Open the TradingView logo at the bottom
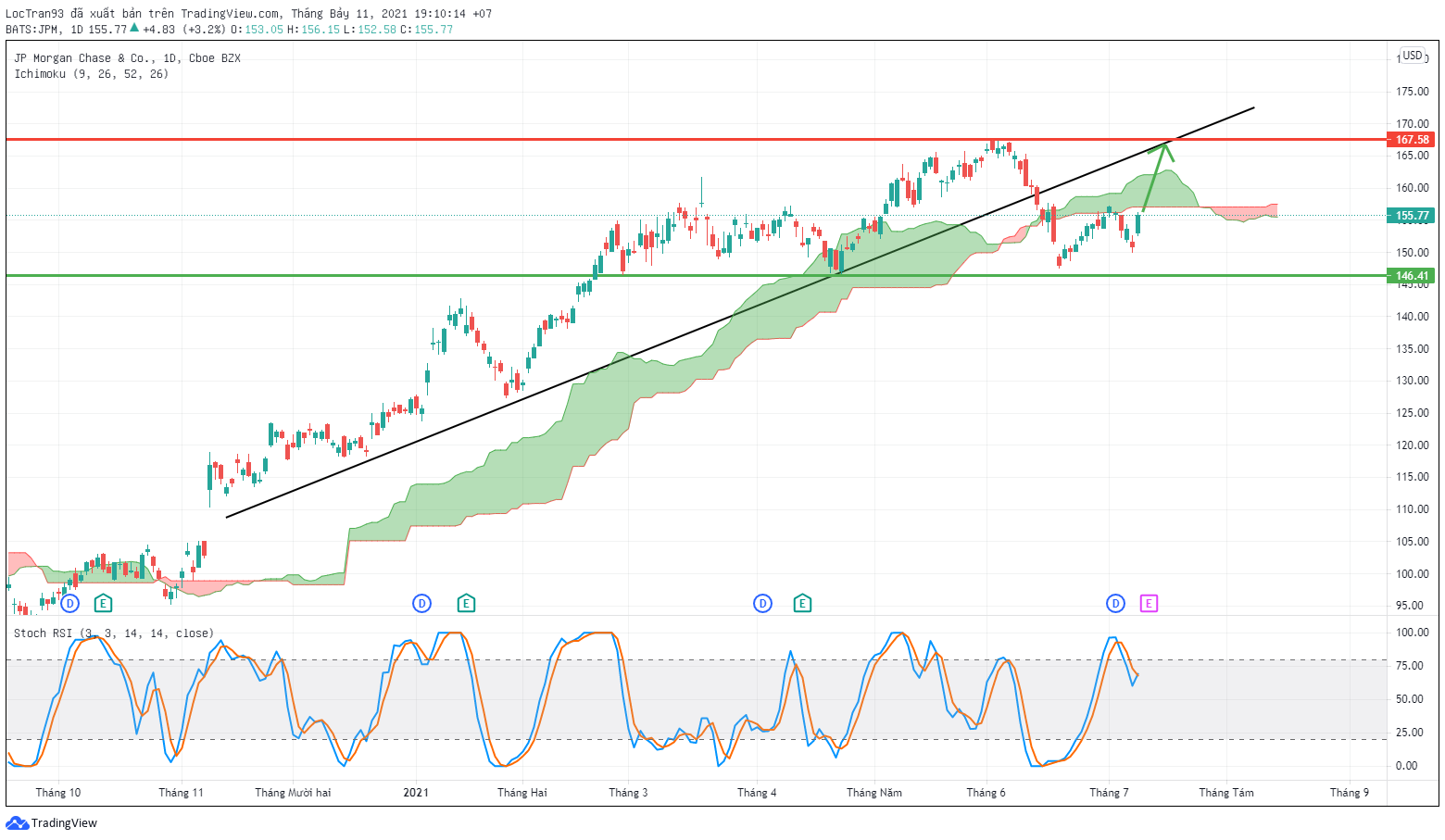Screen dimensions: 1445x840 [52, 822]
